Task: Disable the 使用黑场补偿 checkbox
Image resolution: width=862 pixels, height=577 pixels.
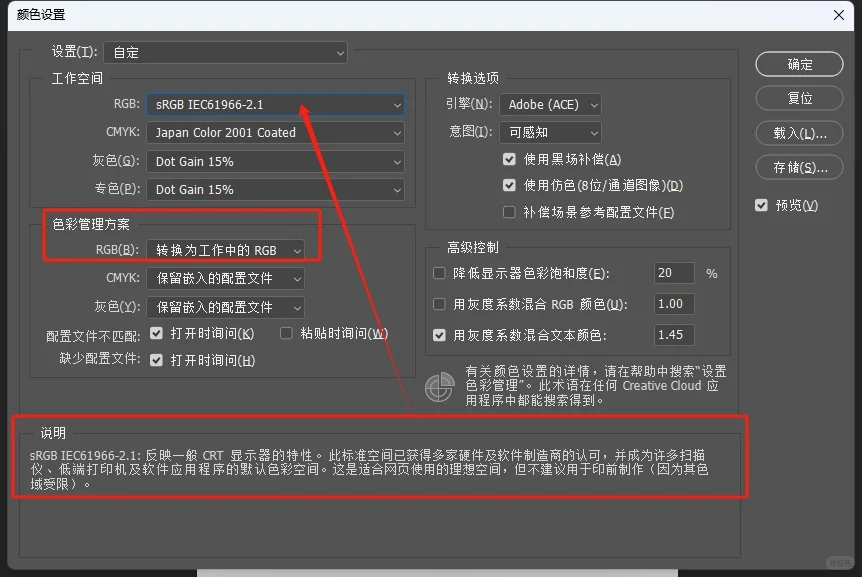Action: 509,158
